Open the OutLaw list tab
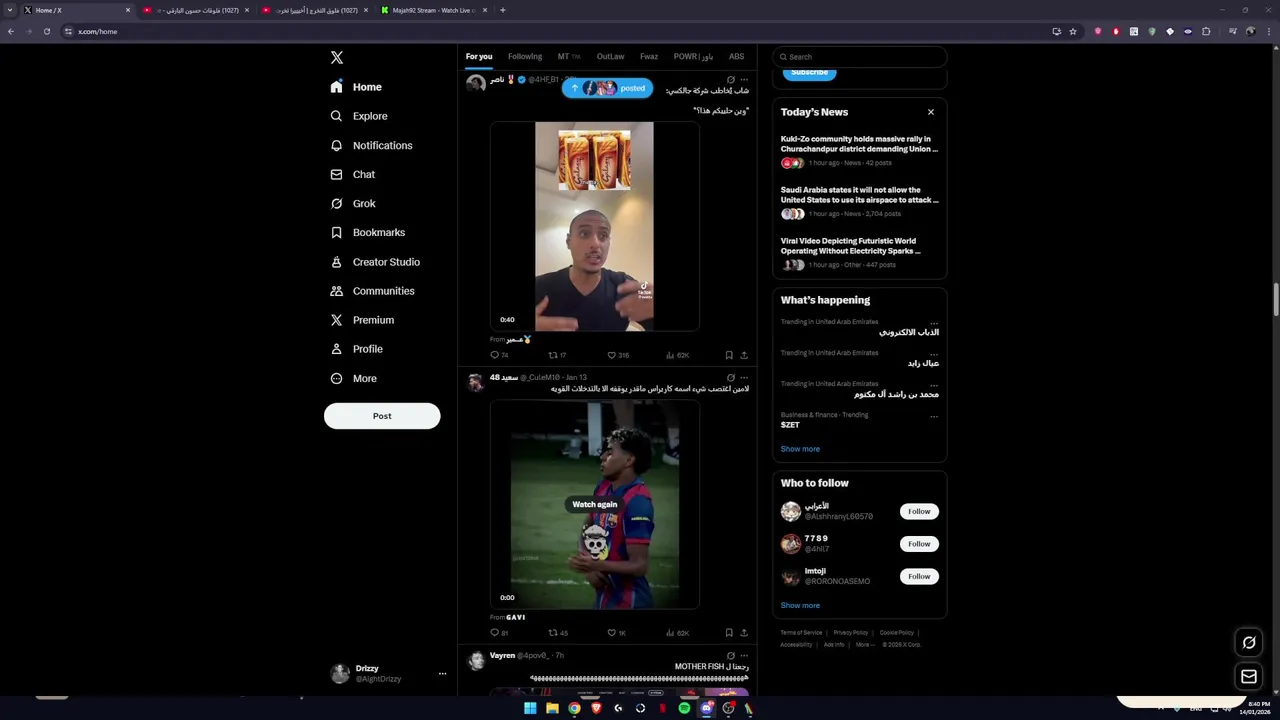Image resolution: width=1280 pixels, height=720 pixels. (x=610, y=57)
